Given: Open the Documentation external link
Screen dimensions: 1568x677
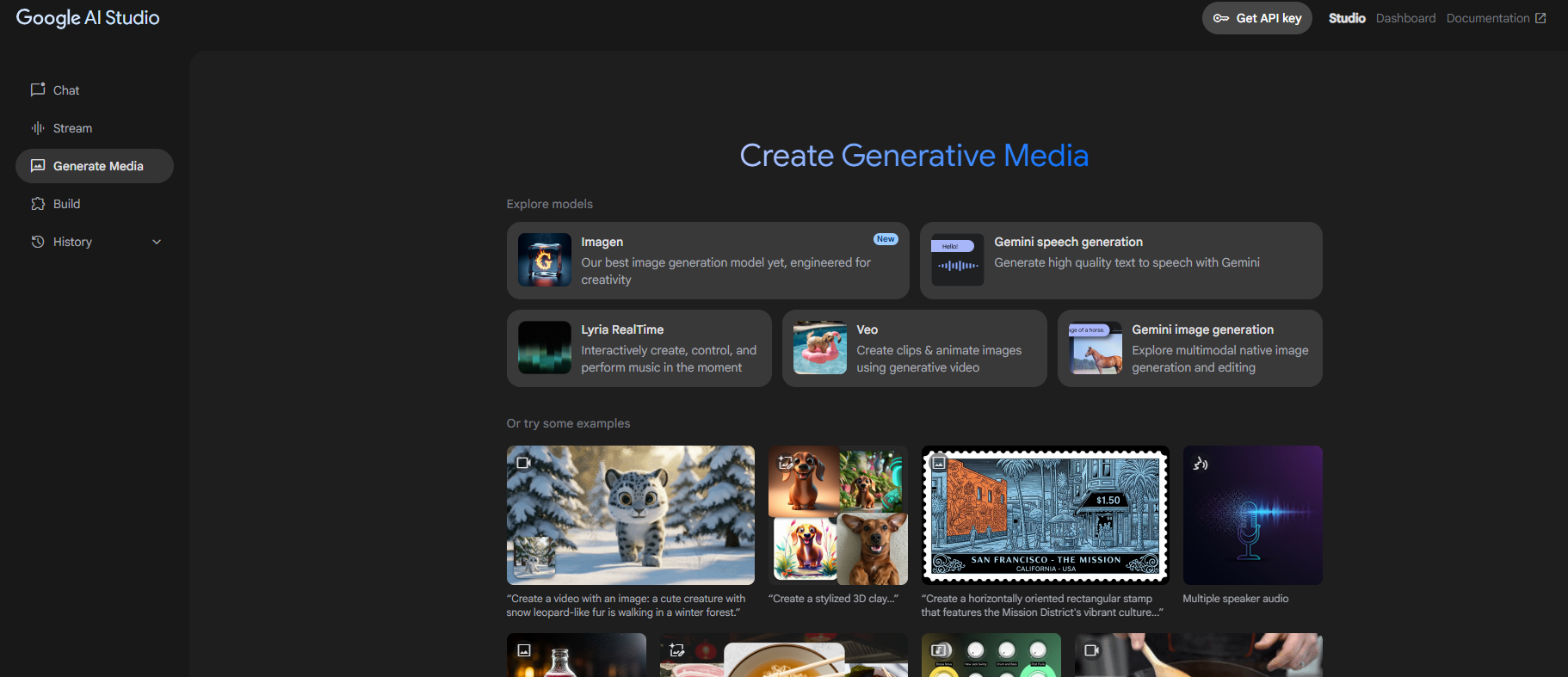Looking at the screenshot, I should (x=1496, y=18).
